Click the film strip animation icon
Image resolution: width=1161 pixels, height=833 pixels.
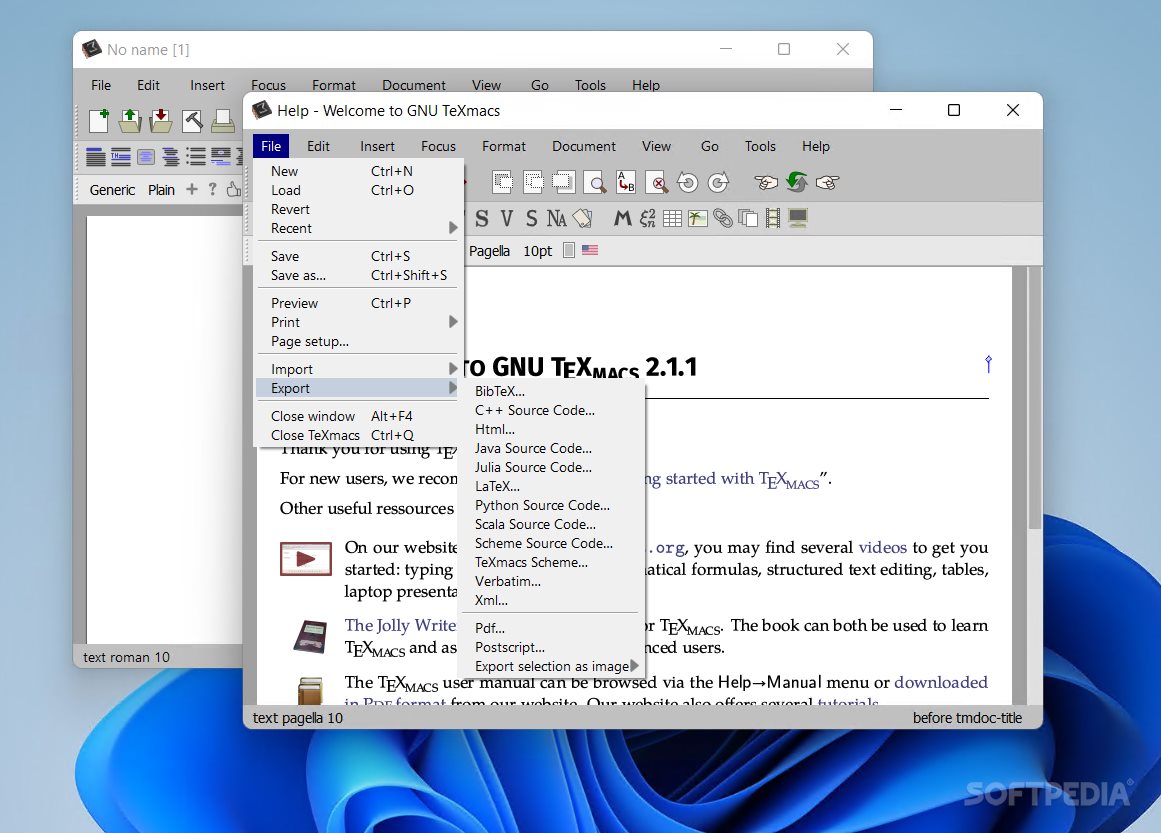[773, 218]
